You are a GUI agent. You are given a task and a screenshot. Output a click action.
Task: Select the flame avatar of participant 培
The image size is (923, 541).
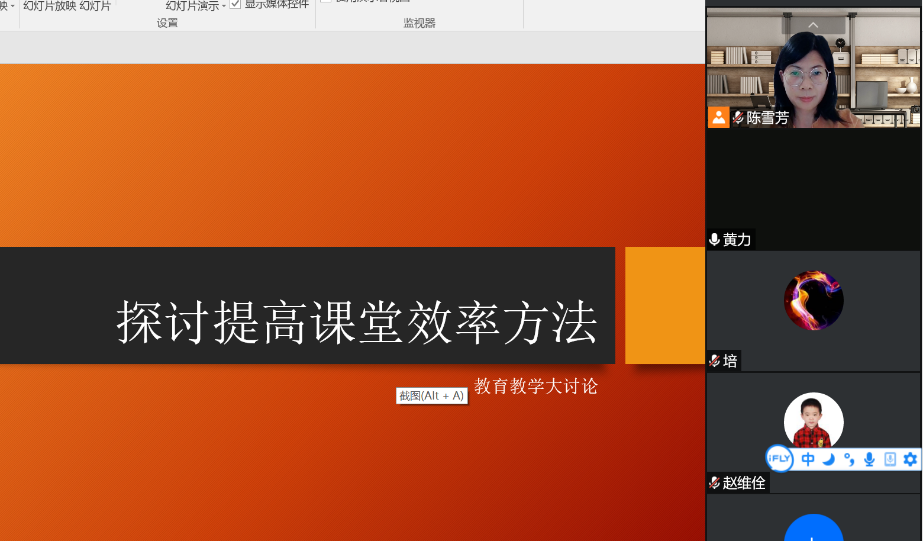click(813, 300)
